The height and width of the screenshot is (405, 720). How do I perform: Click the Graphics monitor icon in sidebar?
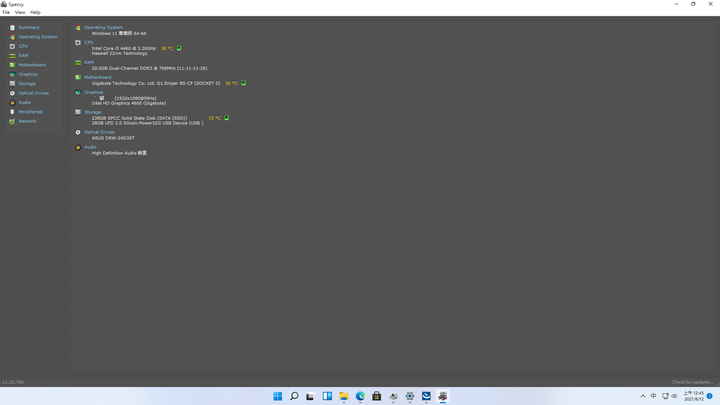[x=12, y=74]
